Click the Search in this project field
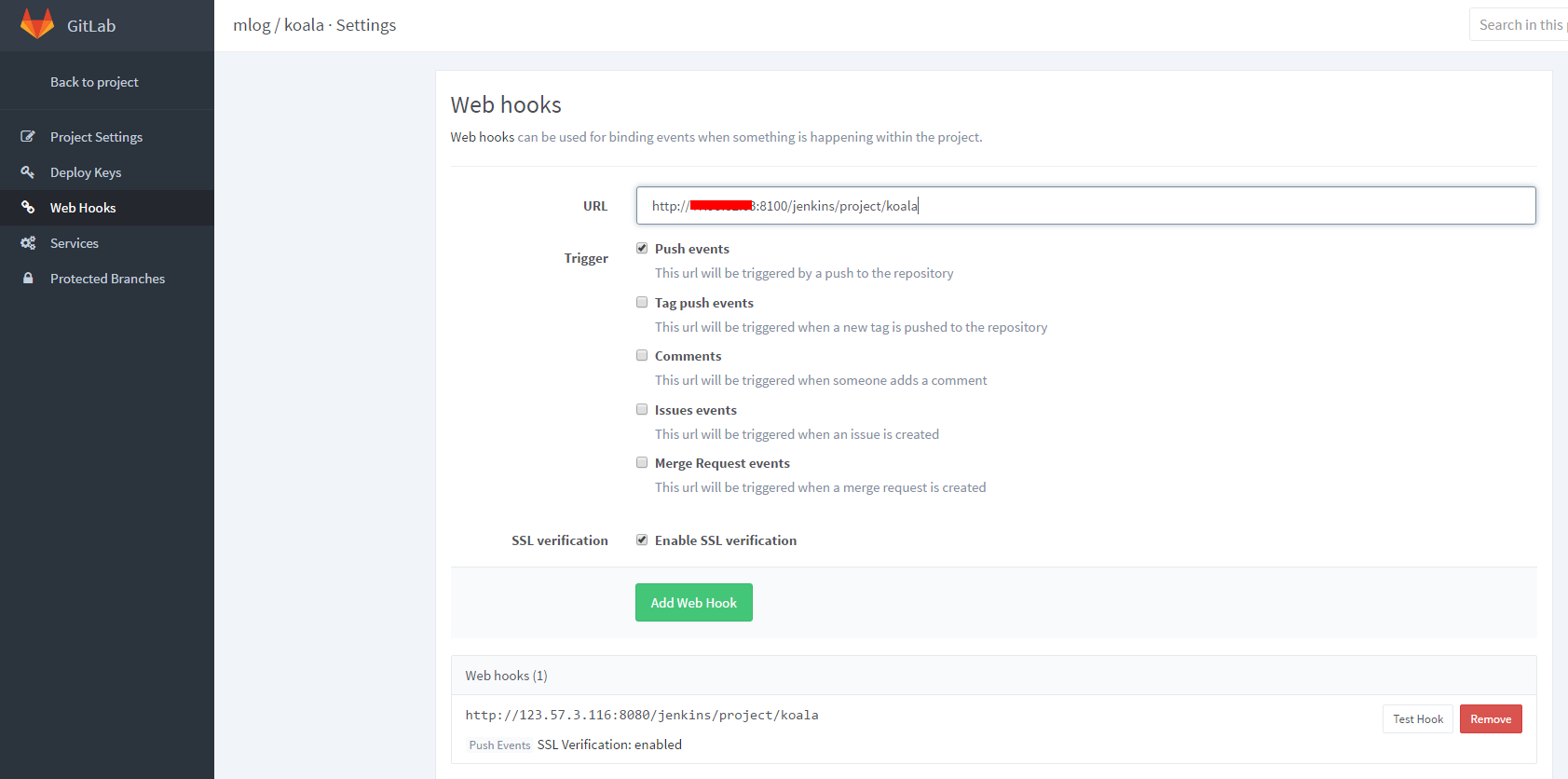This screenshot has height=779, width=1568. [x=1519, y=25]
